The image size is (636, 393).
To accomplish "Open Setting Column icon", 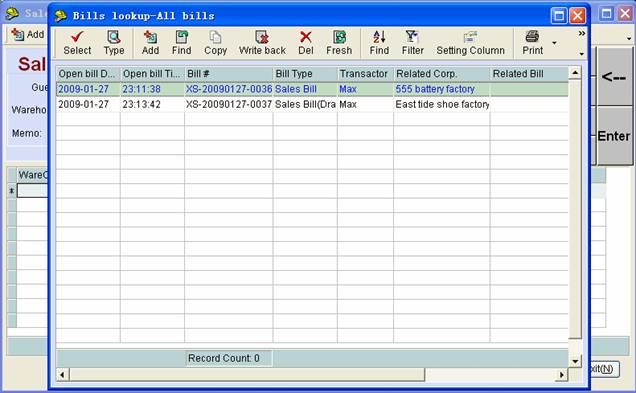I will (470, 37).
